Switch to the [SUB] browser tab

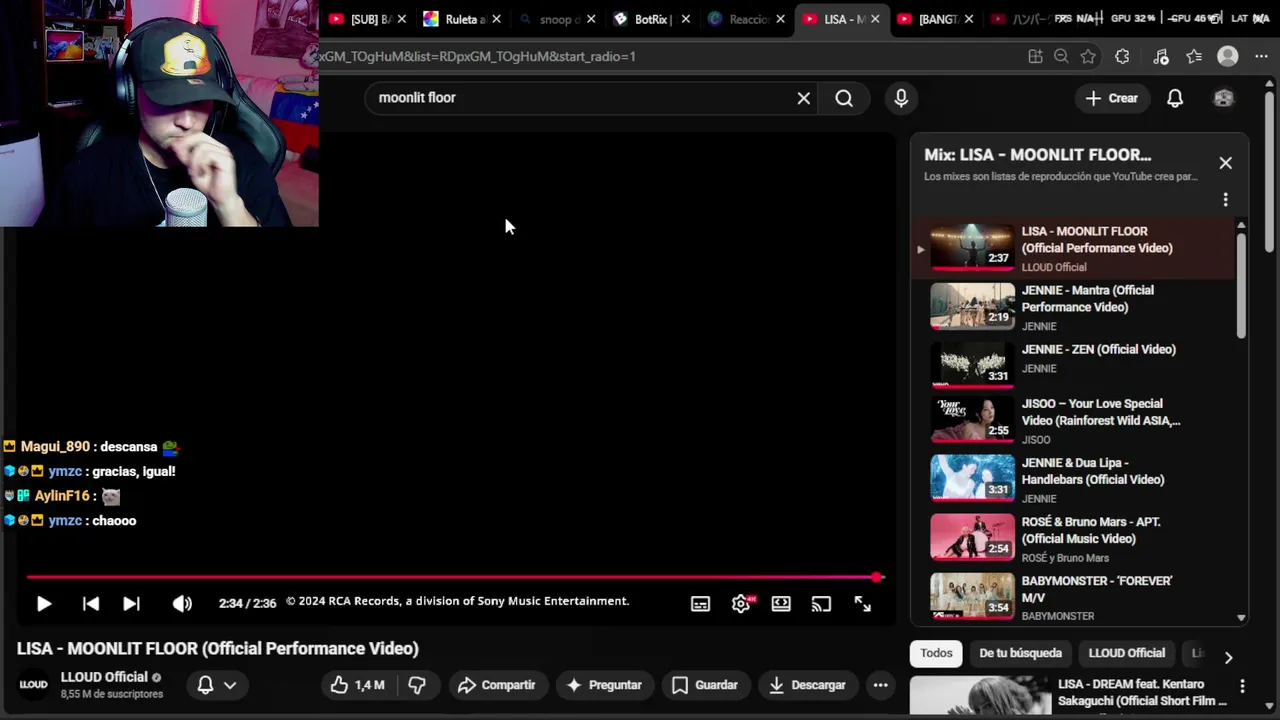click(368, 19)
